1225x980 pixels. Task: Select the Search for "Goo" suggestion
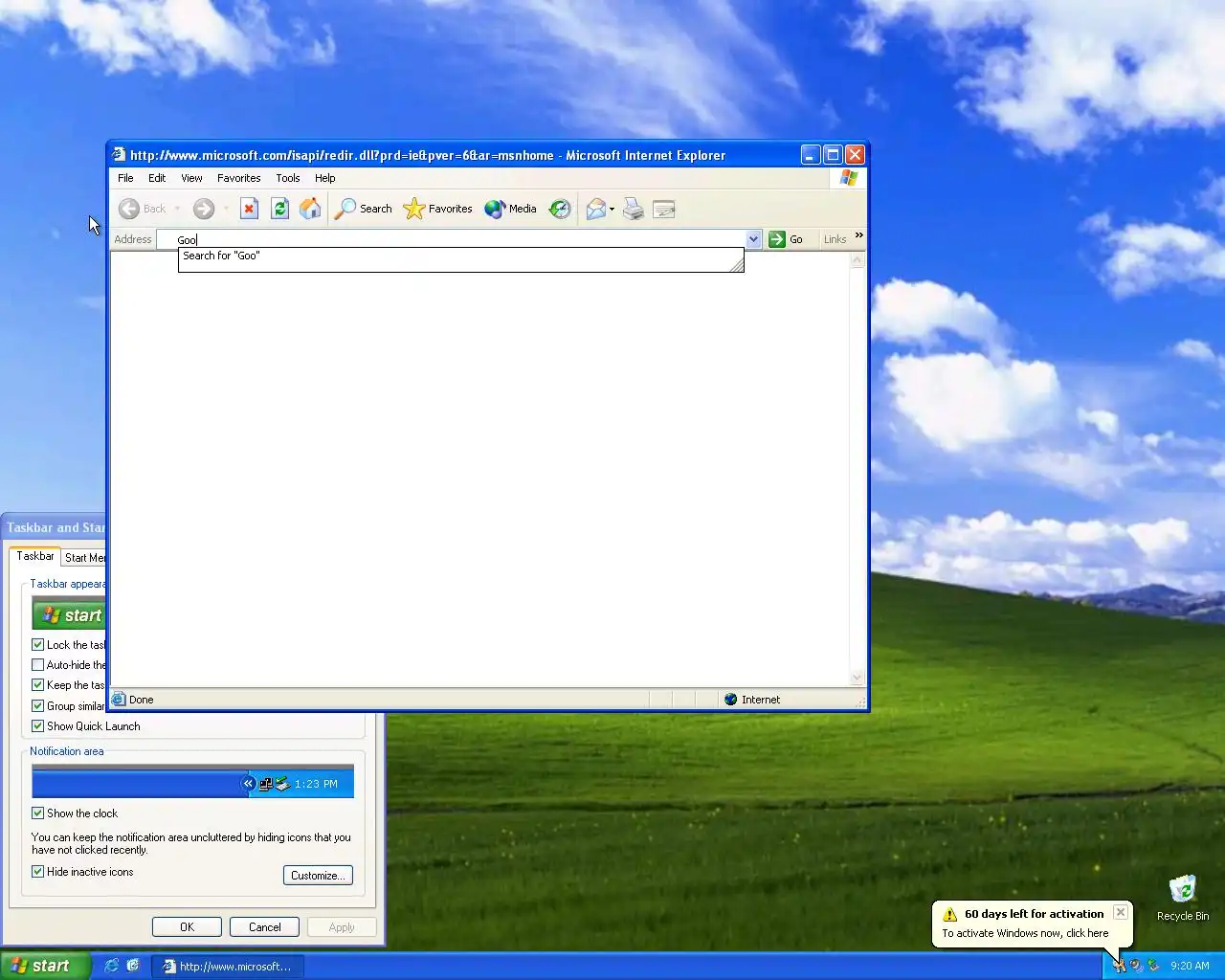coord(460,256)
